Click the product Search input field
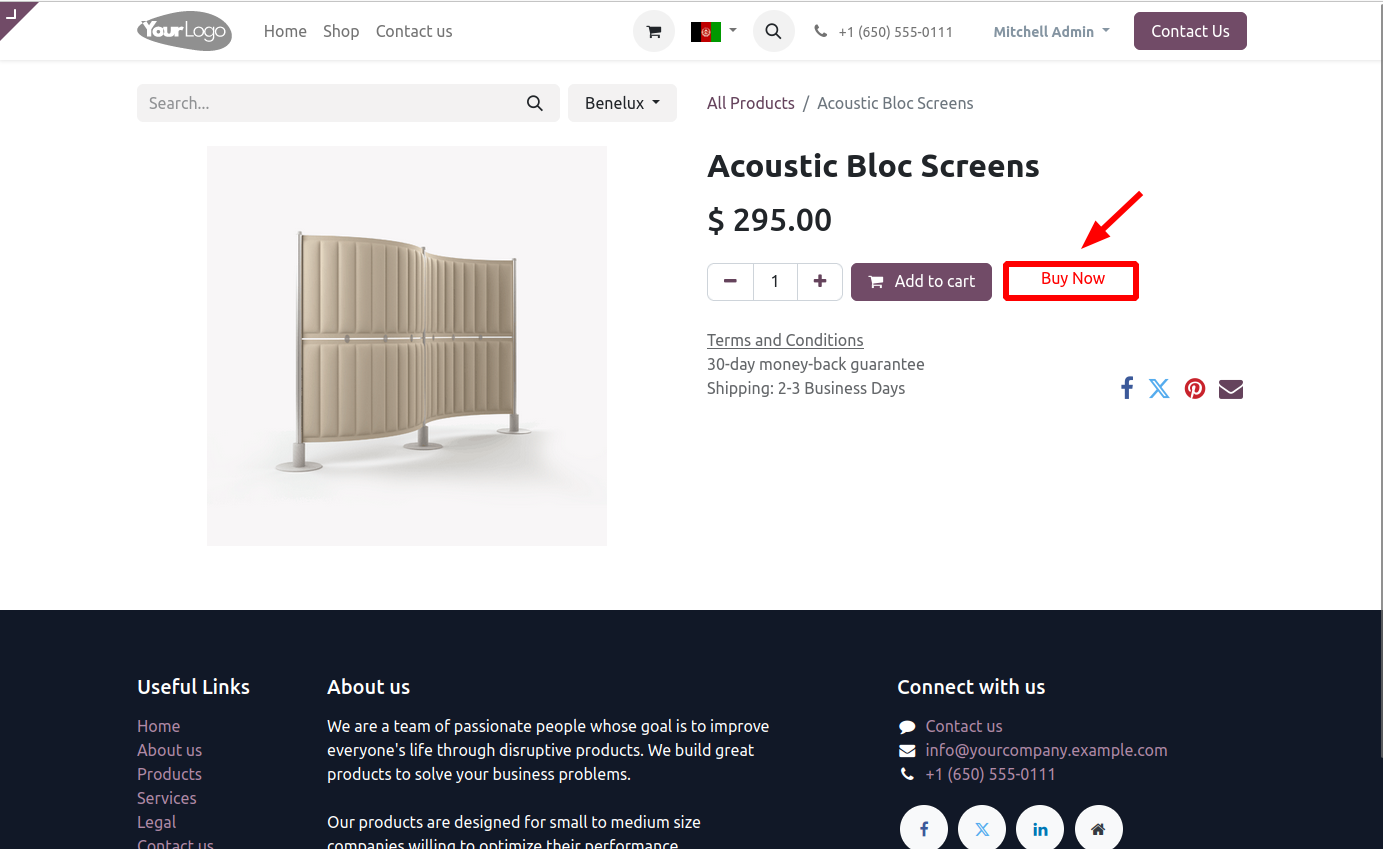 click(x=330, y=103)
